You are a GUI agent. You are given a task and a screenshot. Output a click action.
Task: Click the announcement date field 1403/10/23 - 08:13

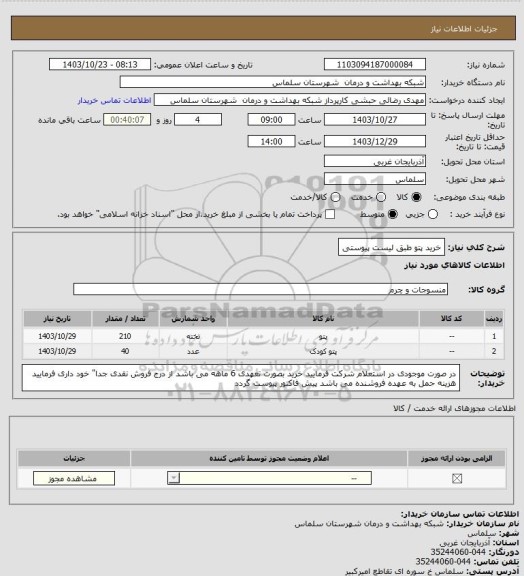(100, 64)
